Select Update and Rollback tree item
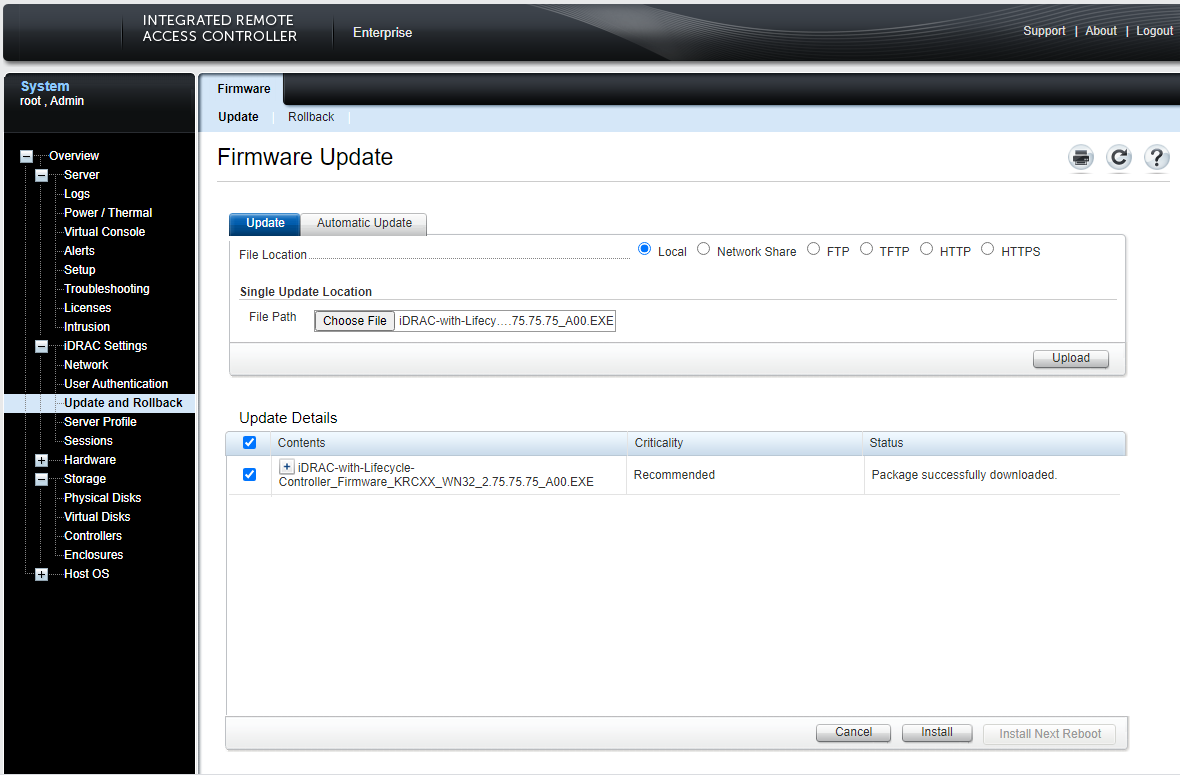This screenshot has height=775, width=1180. pos(123,403)
